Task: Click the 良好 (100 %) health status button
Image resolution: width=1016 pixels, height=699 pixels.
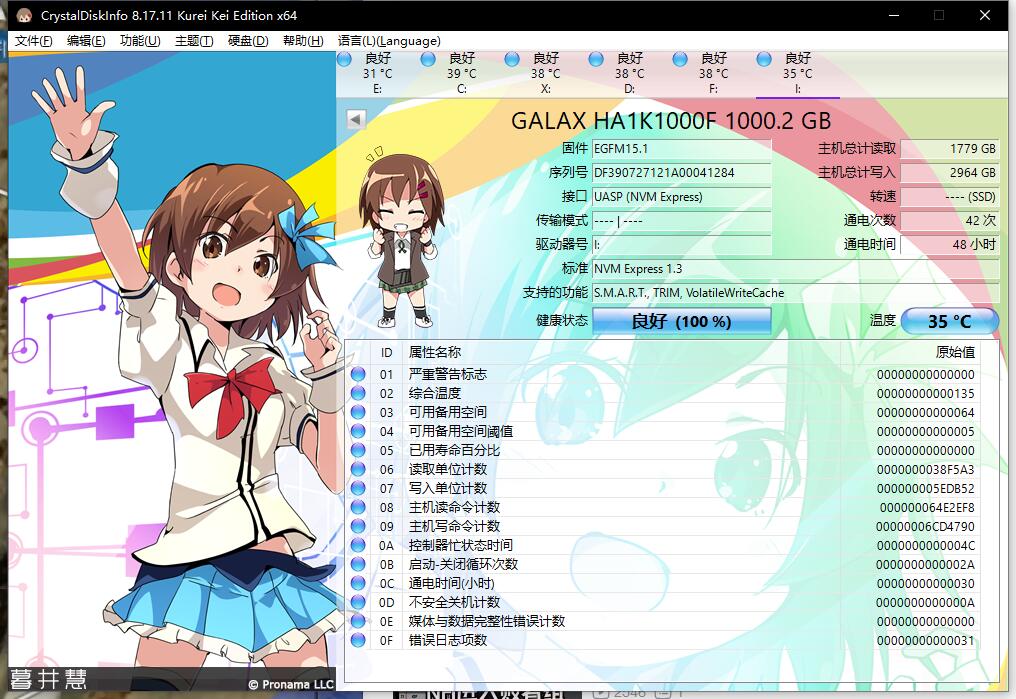Action: (681, 321)
